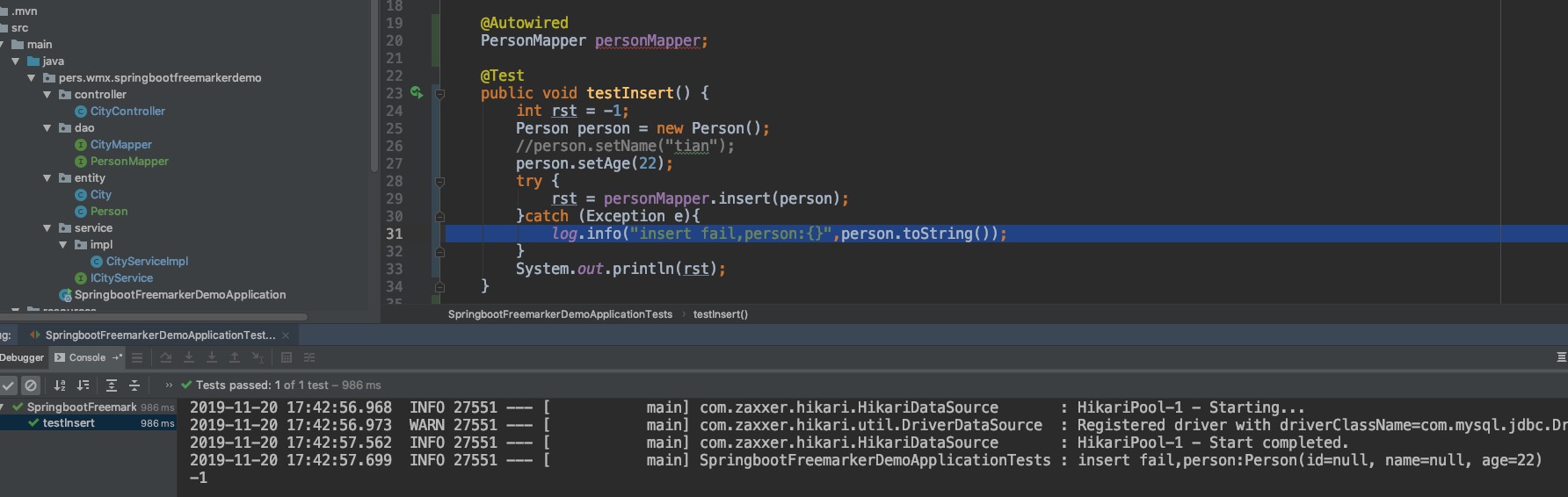This screenshot has width=1568, height=497.
Task: Click SpringbootFreemarkerDemoApplicationTests breadcrumb
Action: (560, 314)
